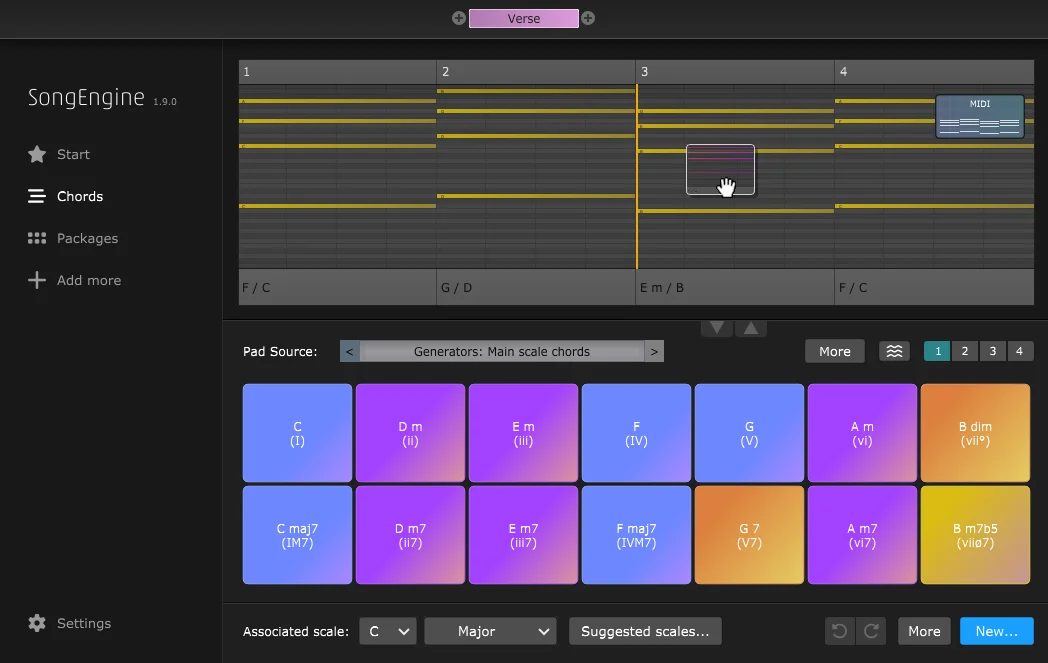Screen dimensions: 1048x663
Task: Switch to pad page 4
Action: click(1019, 352)
